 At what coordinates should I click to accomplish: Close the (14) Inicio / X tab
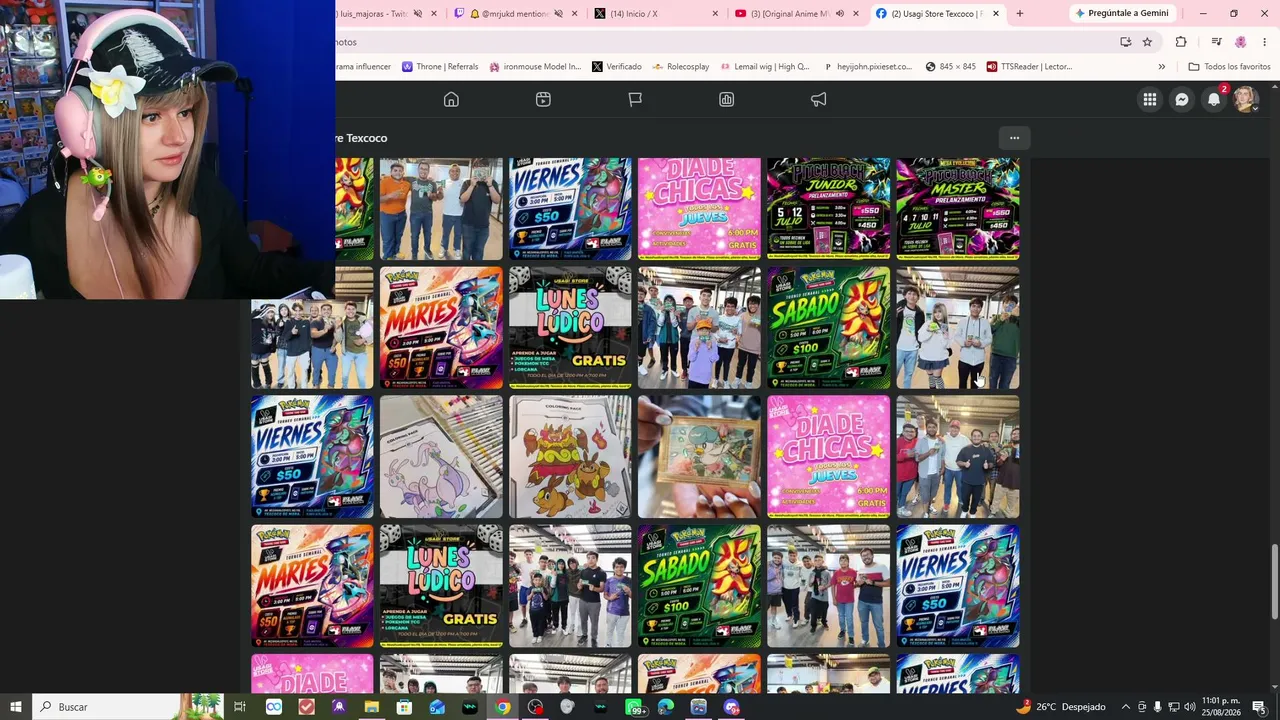click(x=715, y=13)
